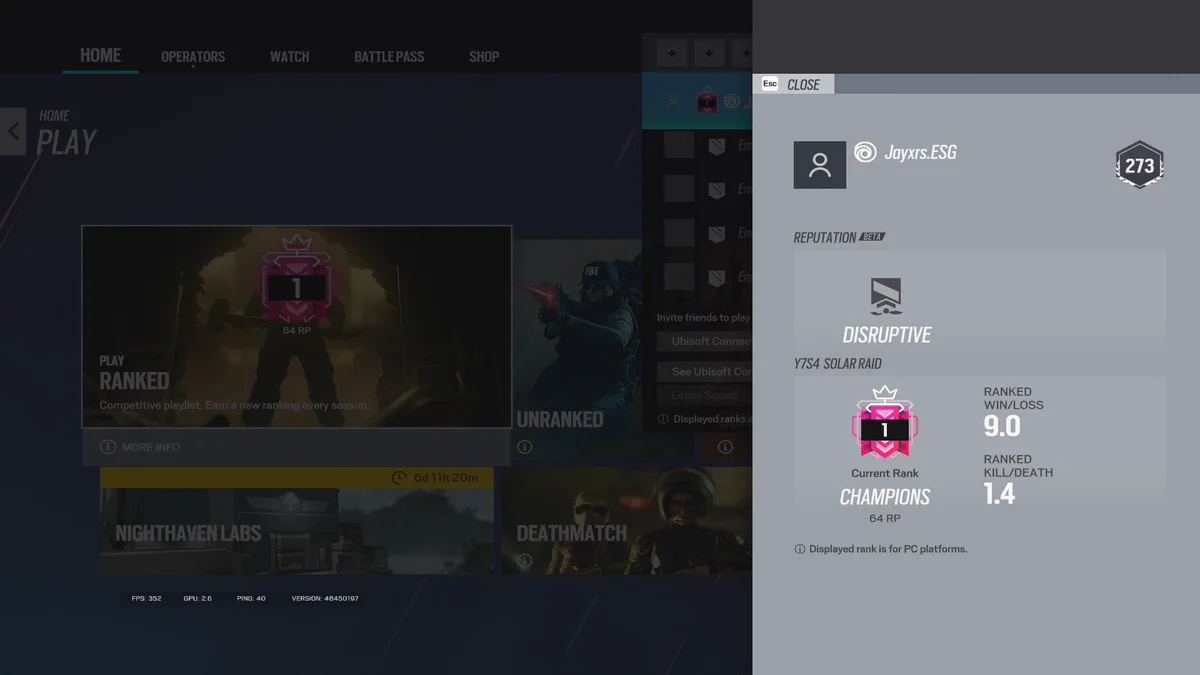
Task: Select the clearance level 273 badge
Action: coord(1140,166)
